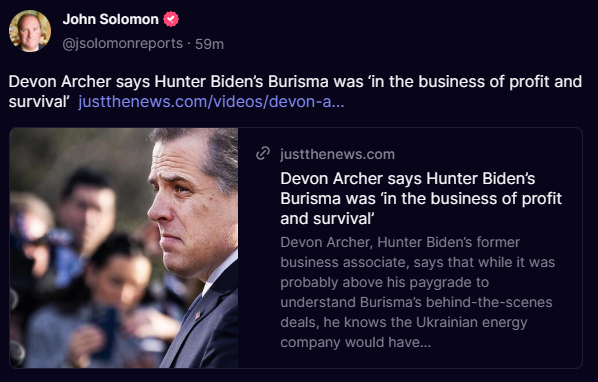
Task: Select the gray card description paragraph
Action: (x=417, y=292)
